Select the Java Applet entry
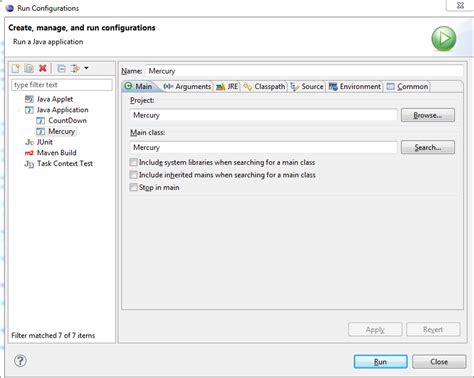Screen dimensions: 474x378 [x=55, y=99]
